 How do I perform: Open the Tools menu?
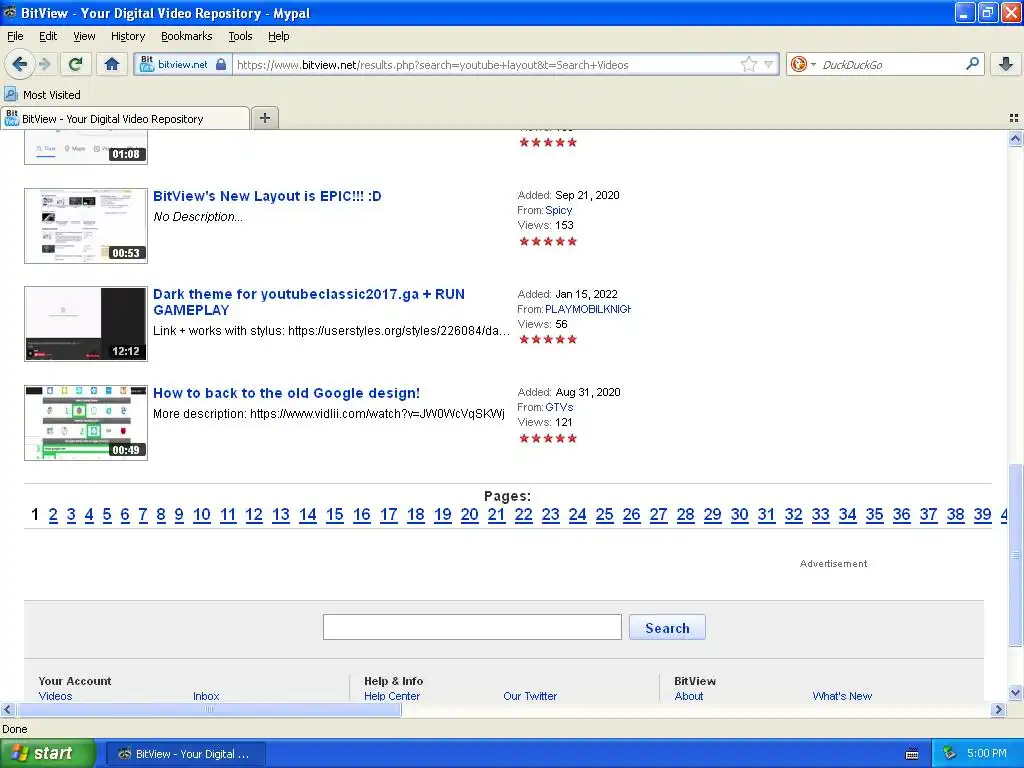(240, 36)
